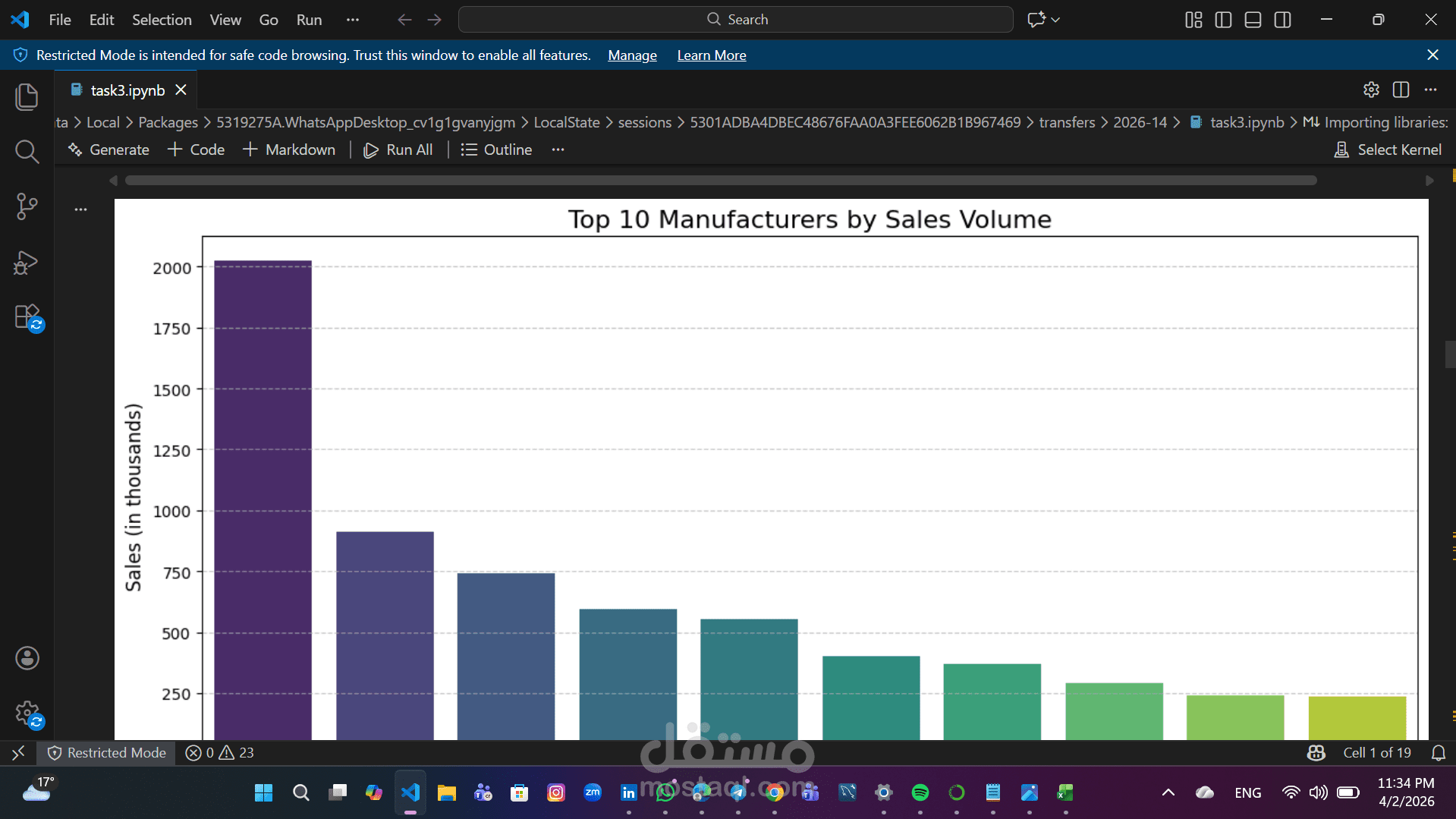This screenshot has width=1456, height=819.
Task: Open the Accounts icon in the activity bar
Action: (x=27, y=658)
